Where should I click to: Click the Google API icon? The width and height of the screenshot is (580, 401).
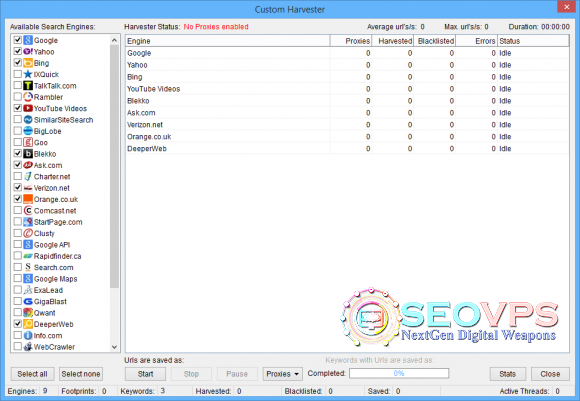(x=28, y=245)
